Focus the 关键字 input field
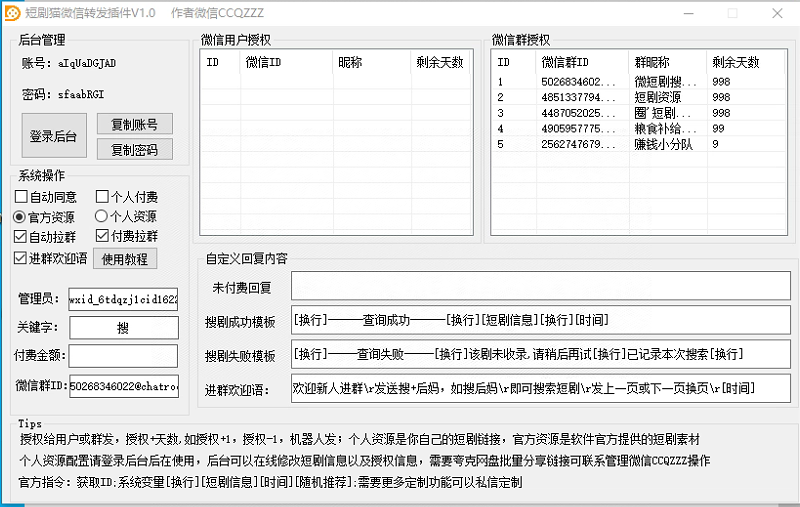The width and height of the screenshot is (800, 507). (123, 327)
